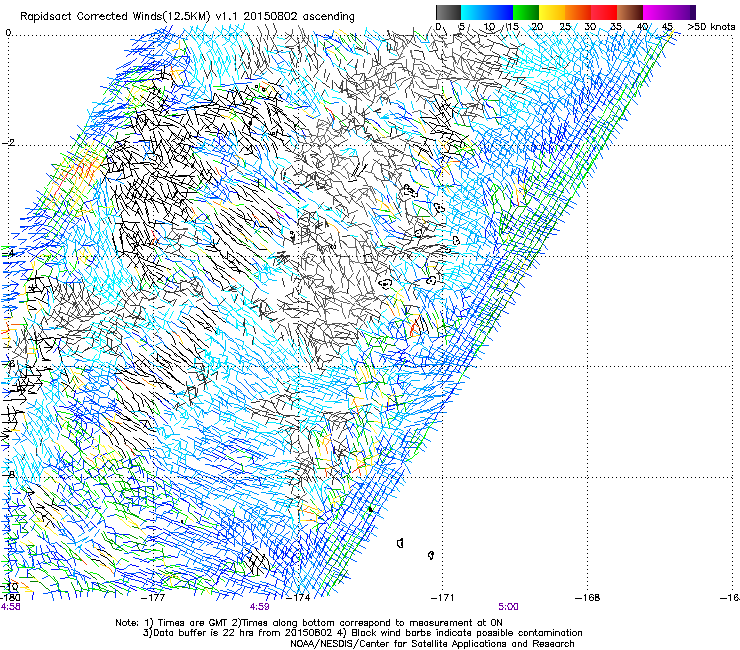This screenshot has height=650, width=740.
Task: Click the green 15-20 knots legend swatch
Action: click(526, 12)
